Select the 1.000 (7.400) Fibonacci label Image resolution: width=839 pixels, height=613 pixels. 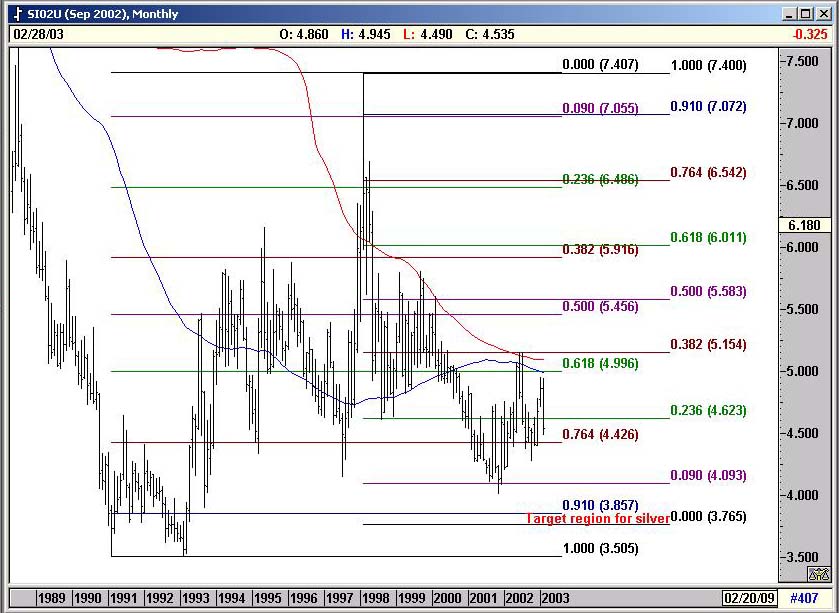pos(708,65)
